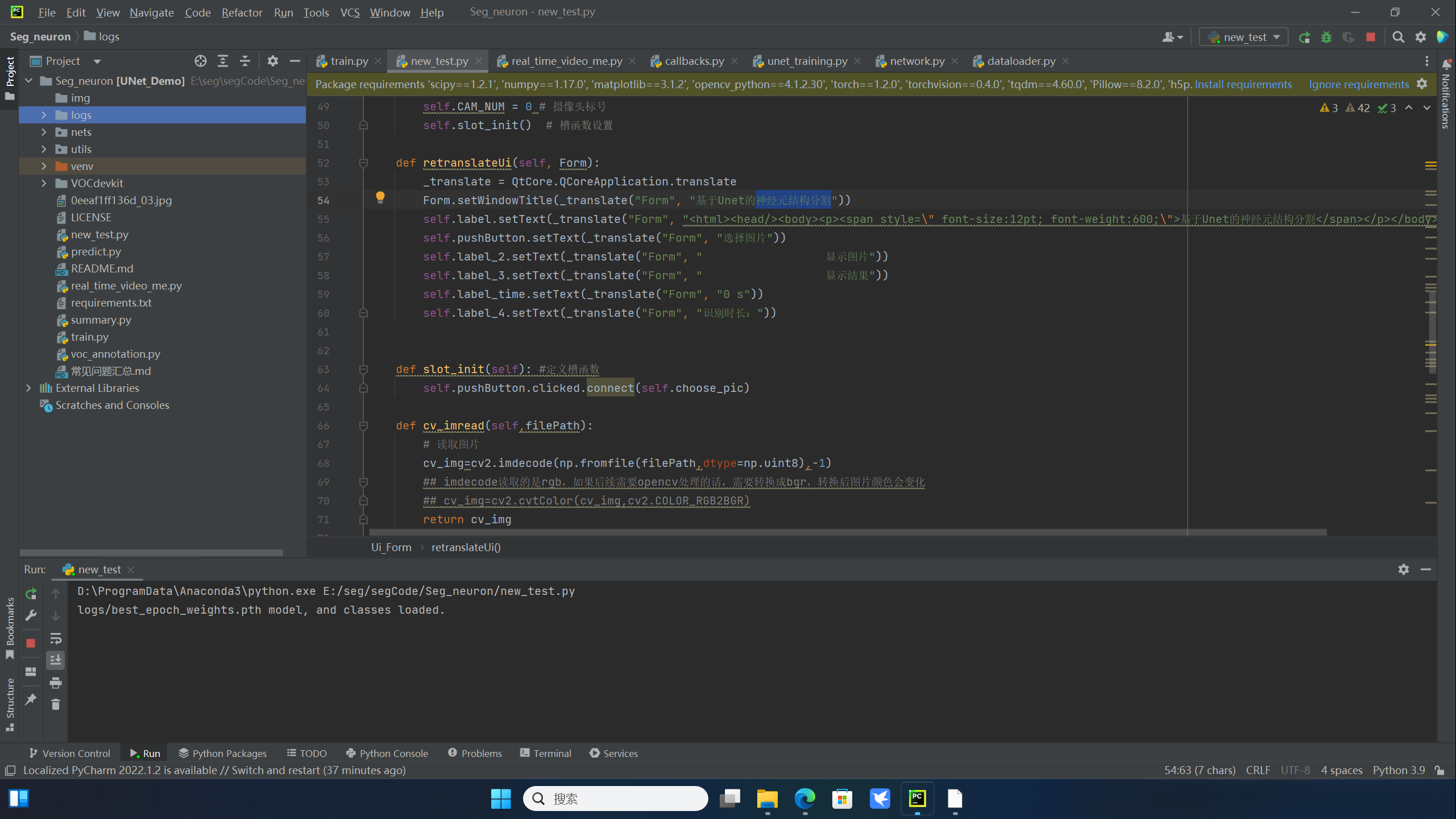The image size is (1456, 819).
Task: Open the Refactor menu
Action: (x=242, y=12)
